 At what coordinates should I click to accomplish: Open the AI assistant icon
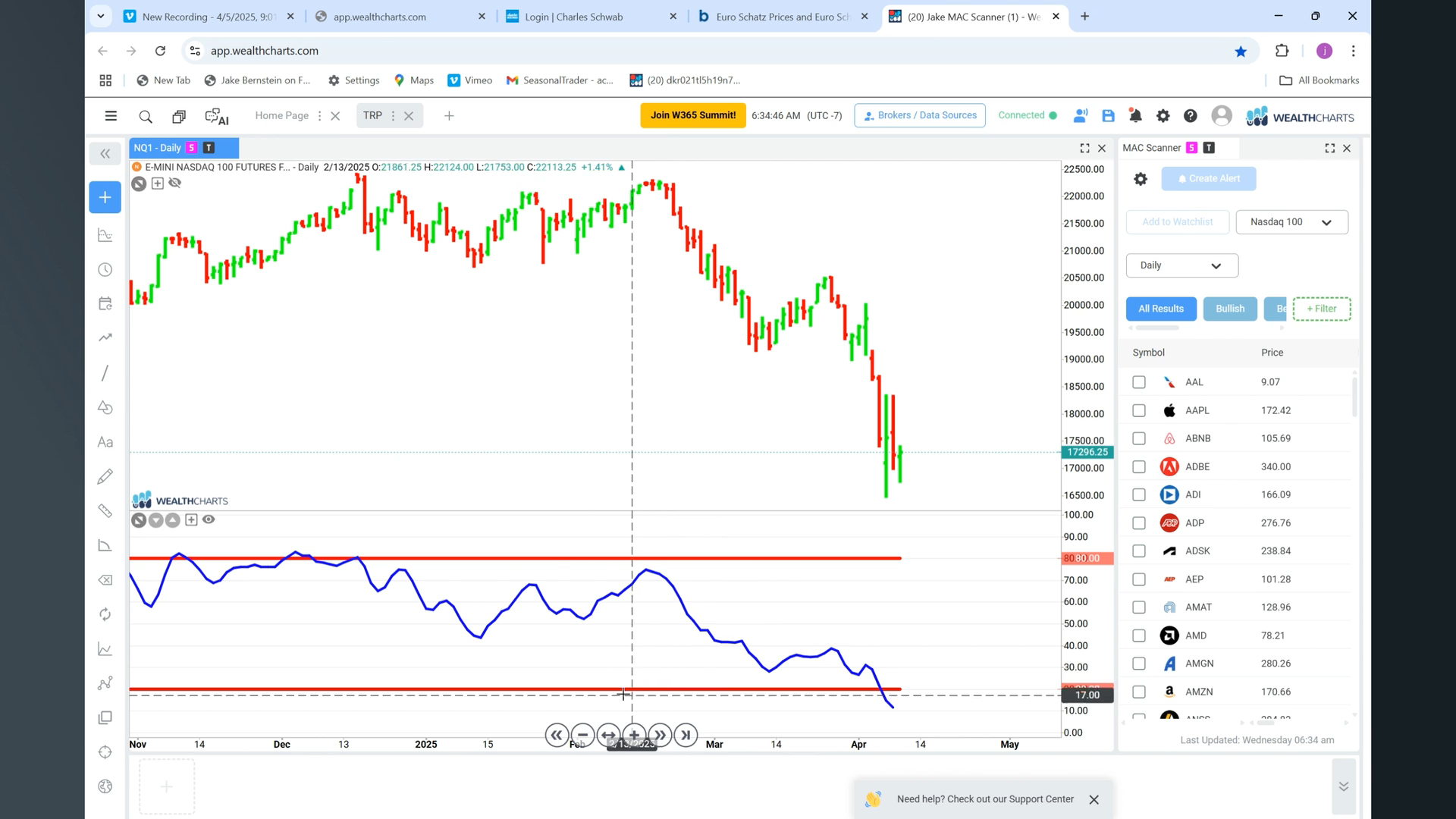tap(217, 116)
